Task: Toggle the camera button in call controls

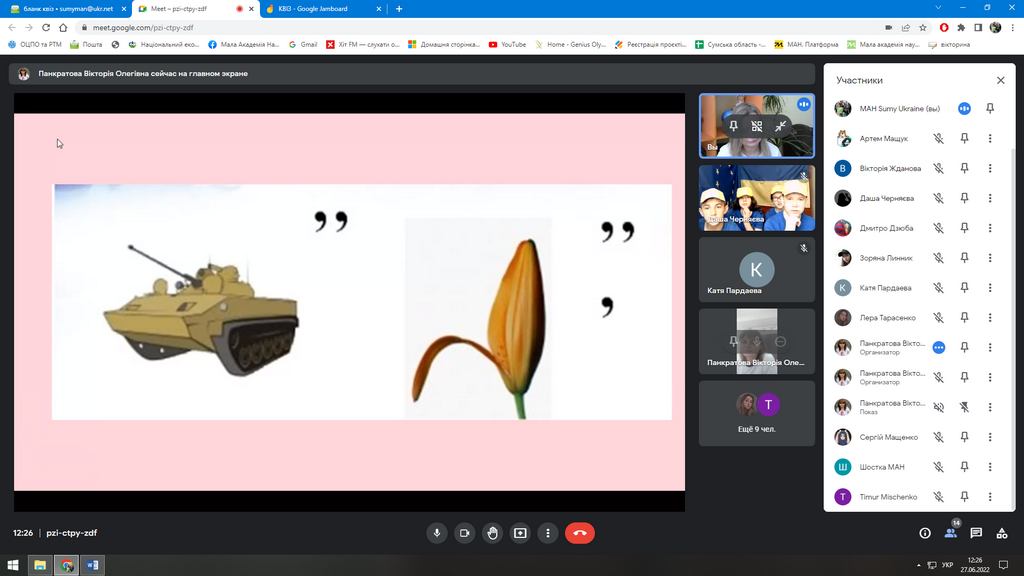Action: [x=464, y=533]
